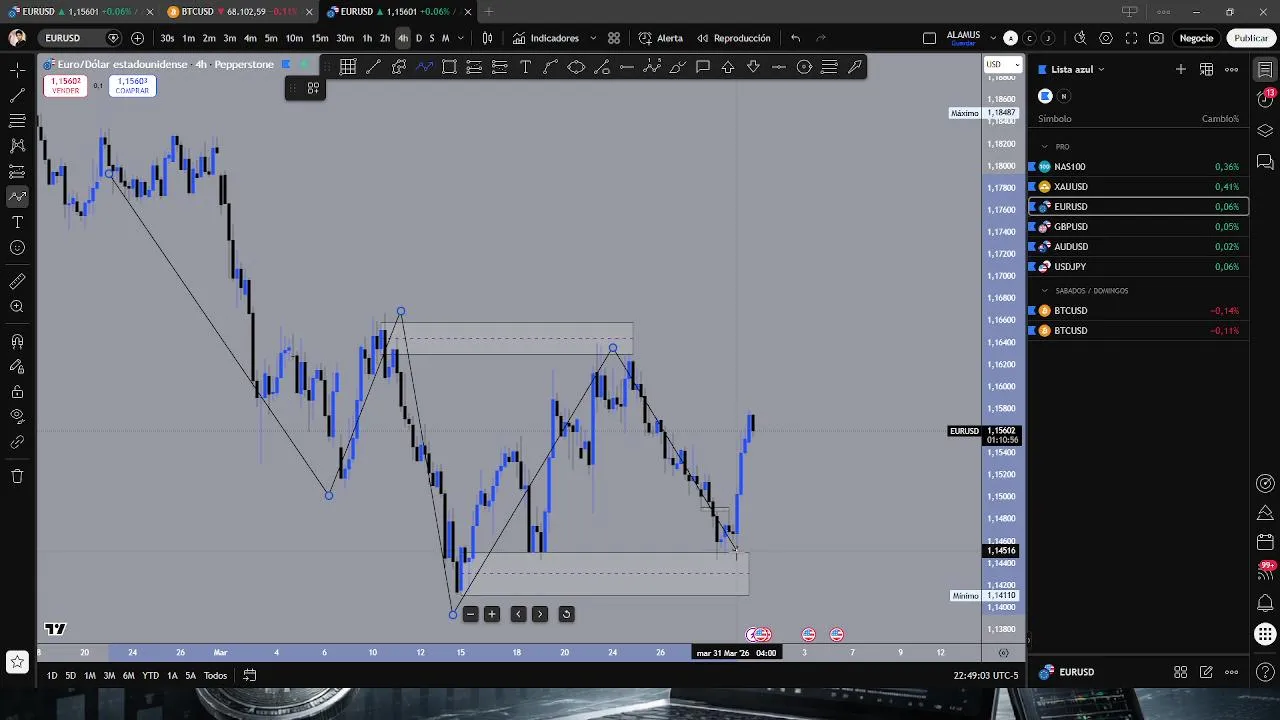This screenshot has height=720, width=1280.
Task: Click the trash remove drawings icon
Action: point(17,476)
